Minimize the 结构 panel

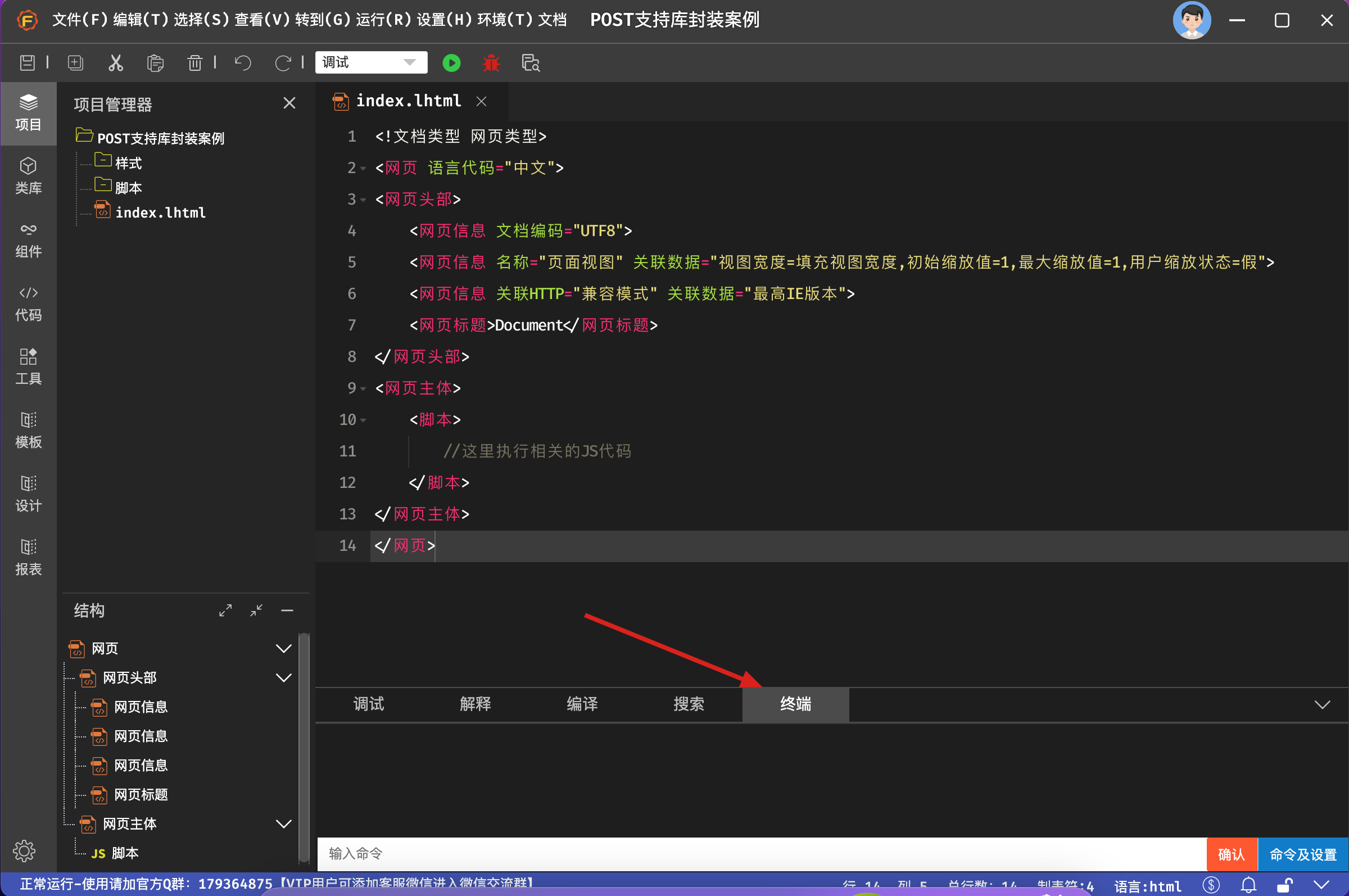coord(287,610)
